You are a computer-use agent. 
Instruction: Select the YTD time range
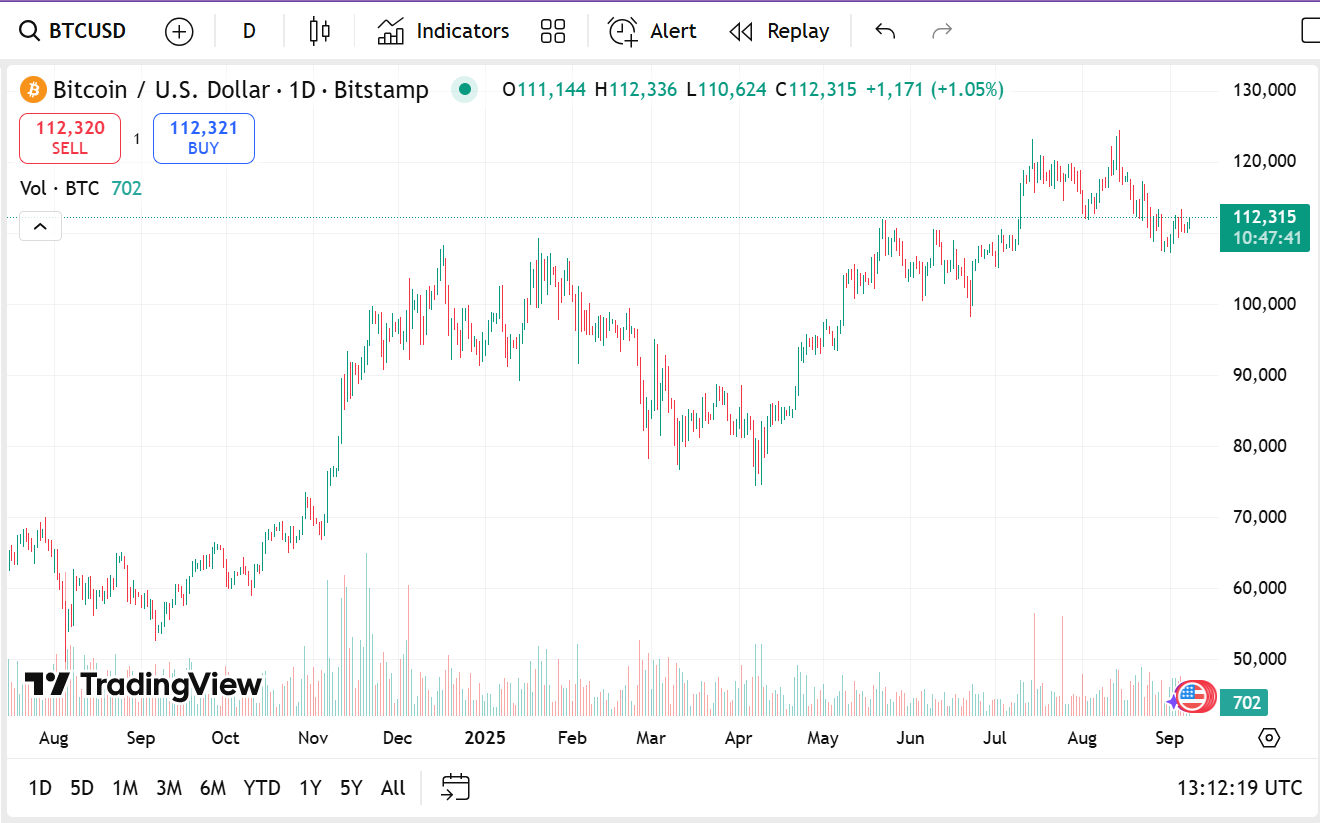pos(262,788)
